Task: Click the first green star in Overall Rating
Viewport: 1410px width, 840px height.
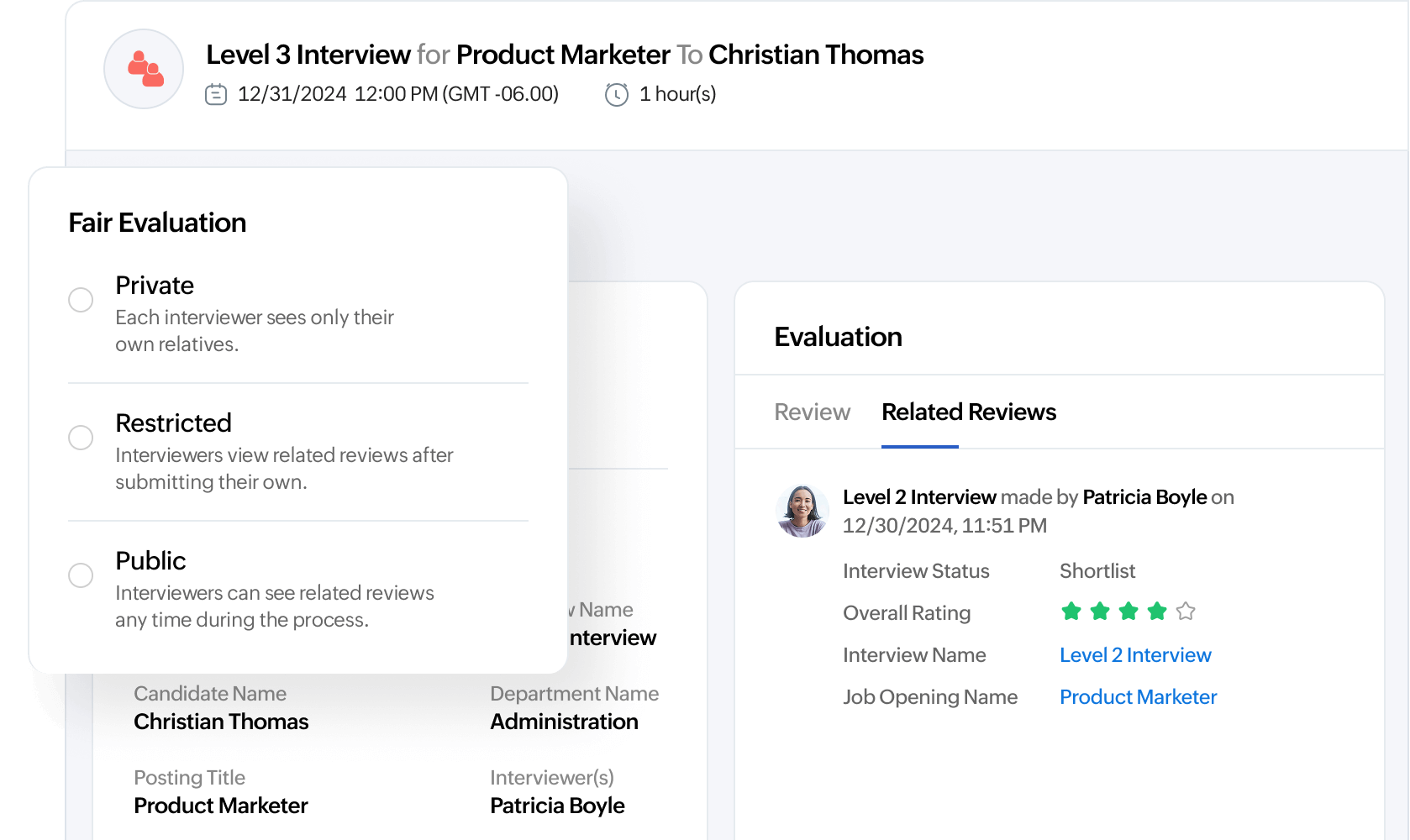Action: click(x=1071, y=612)
